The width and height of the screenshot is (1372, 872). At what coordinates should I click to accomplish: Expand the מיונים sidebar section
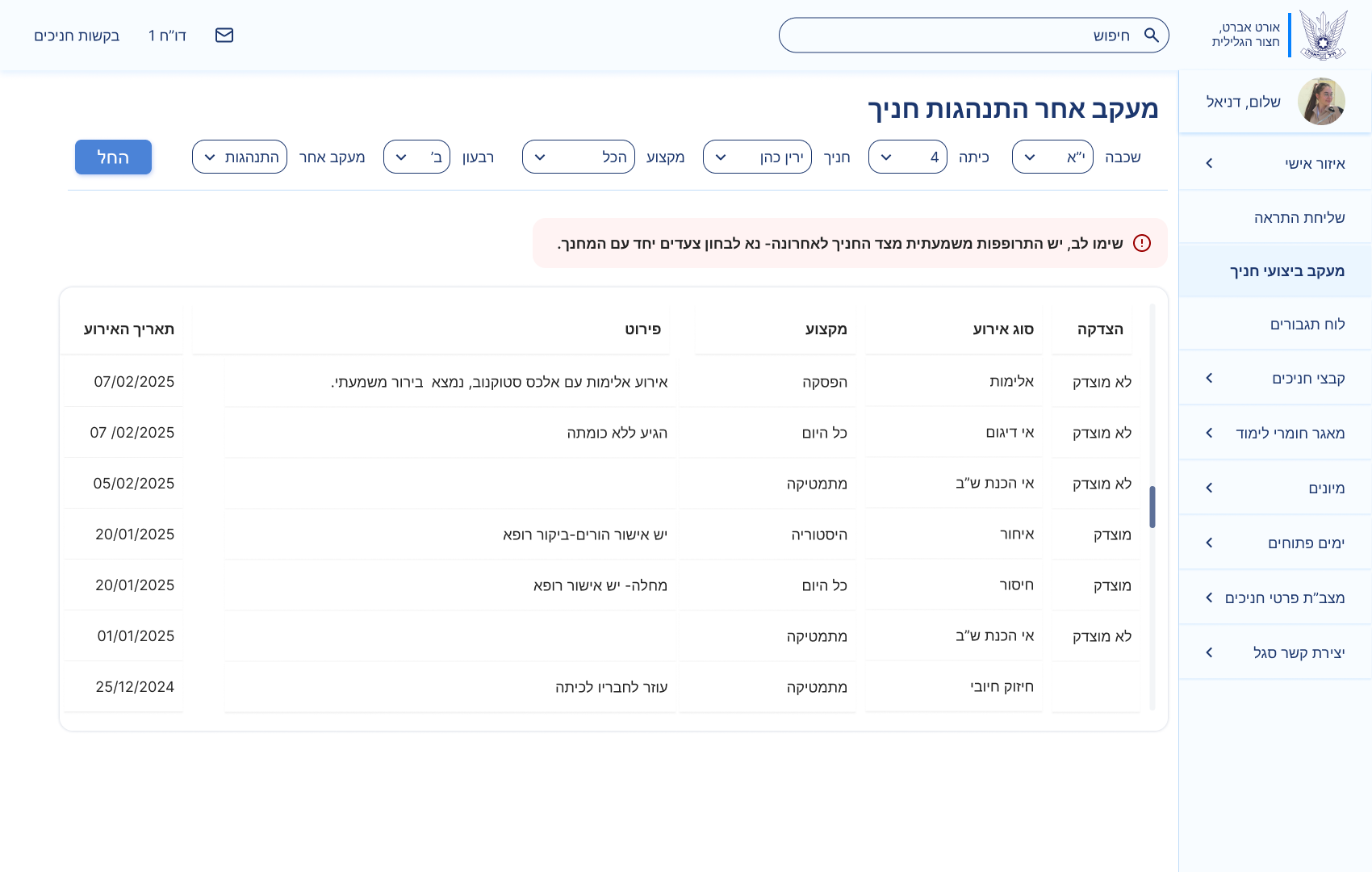pyautogui.click(x=1275, y=488)
